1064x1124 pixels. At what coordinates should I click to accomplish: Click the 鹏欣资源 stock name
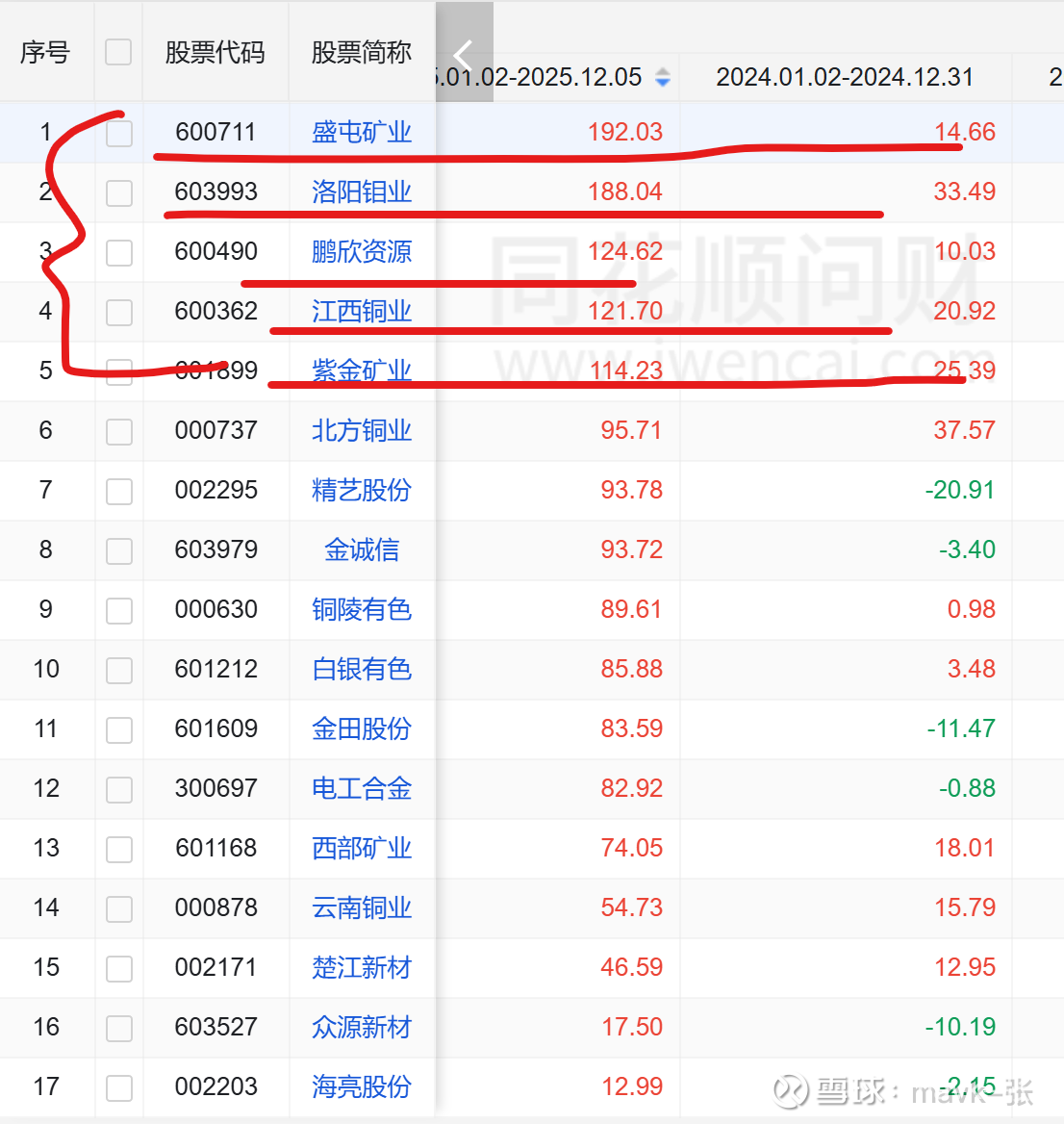362,251
